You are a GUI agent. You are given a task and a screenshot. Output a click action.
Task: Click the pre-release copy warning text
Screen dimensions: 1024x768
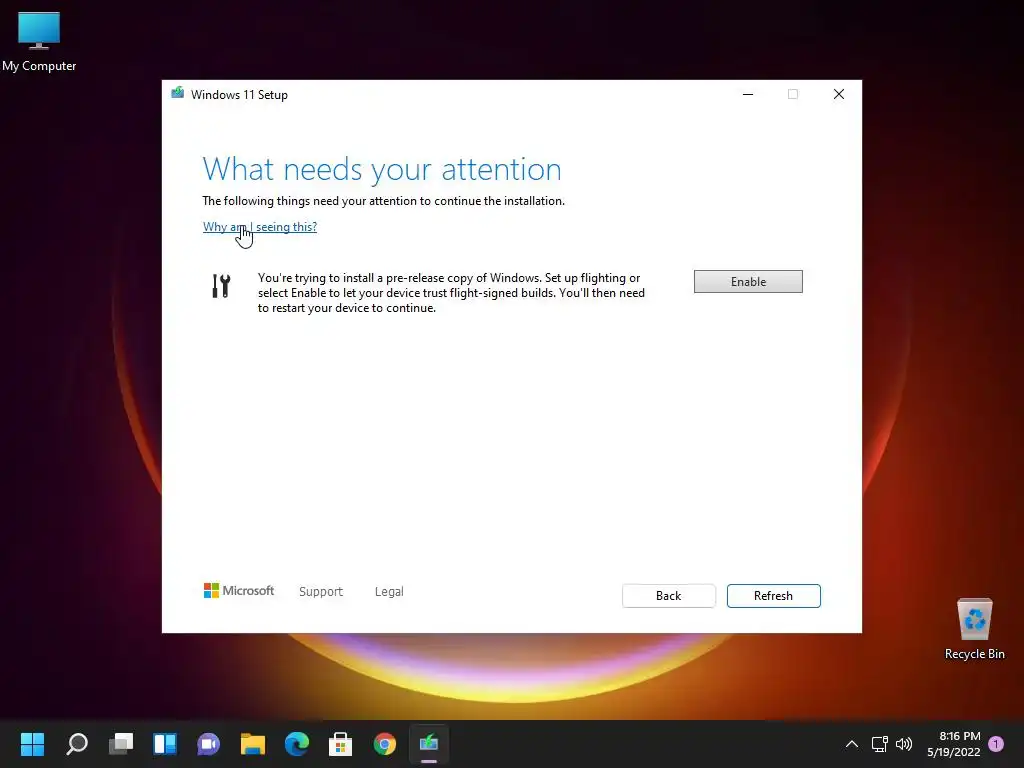coord(451,293)
